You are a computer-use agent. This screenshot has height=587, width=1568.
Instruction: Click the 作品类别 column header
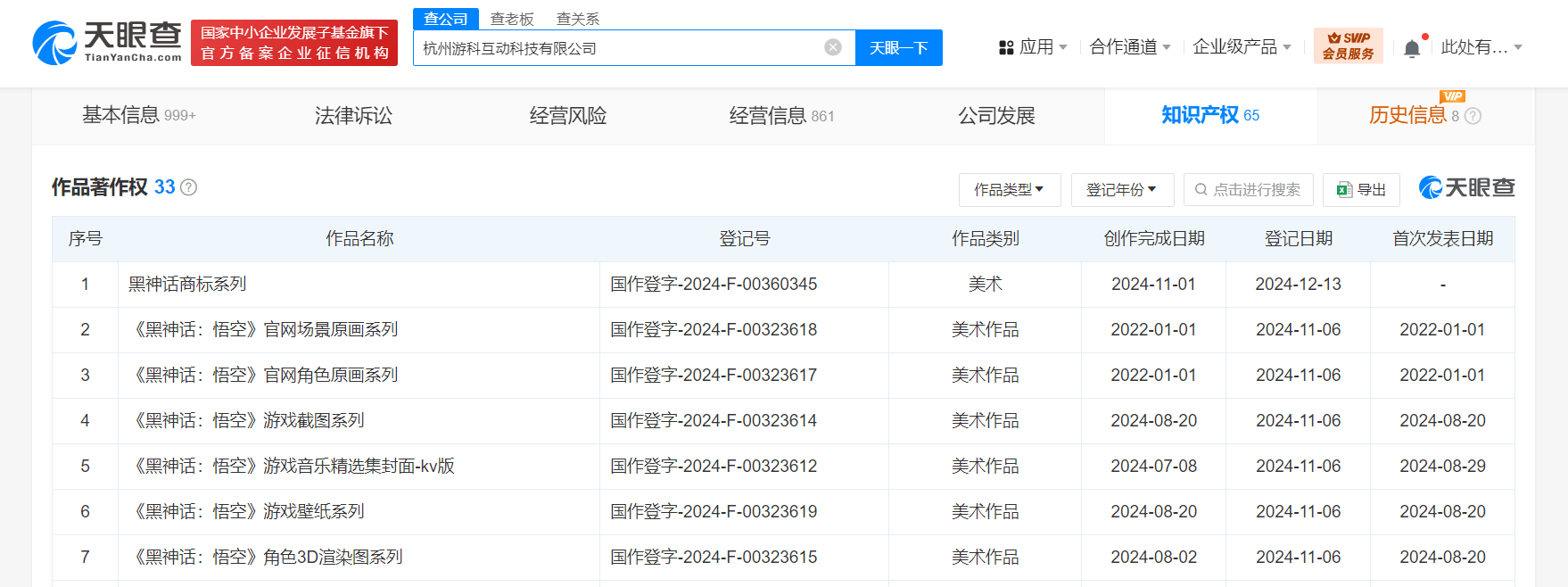tap(985, 239)
